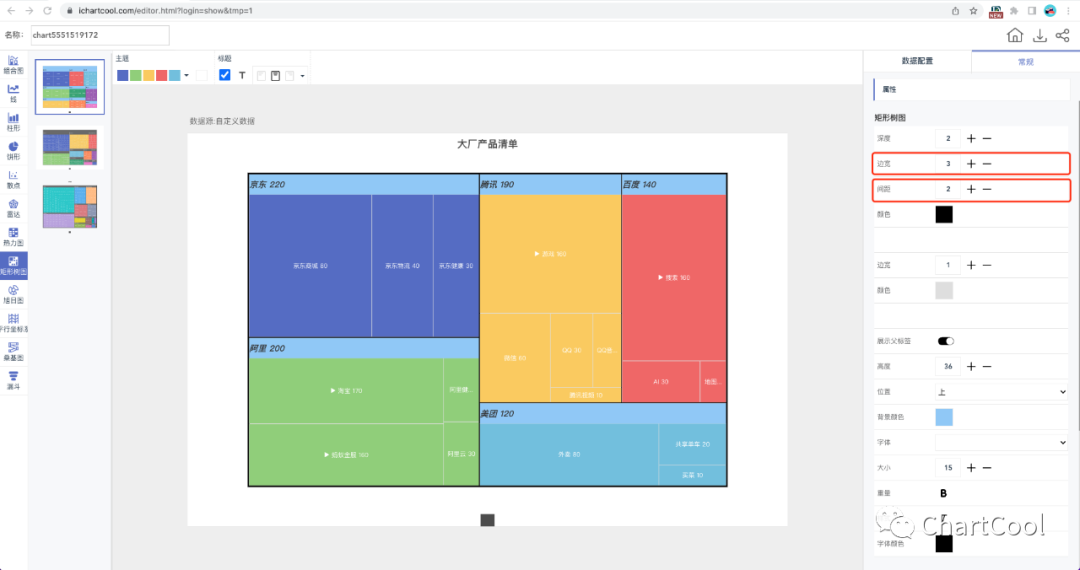Open the 属性 properties section

click(971, 89)
